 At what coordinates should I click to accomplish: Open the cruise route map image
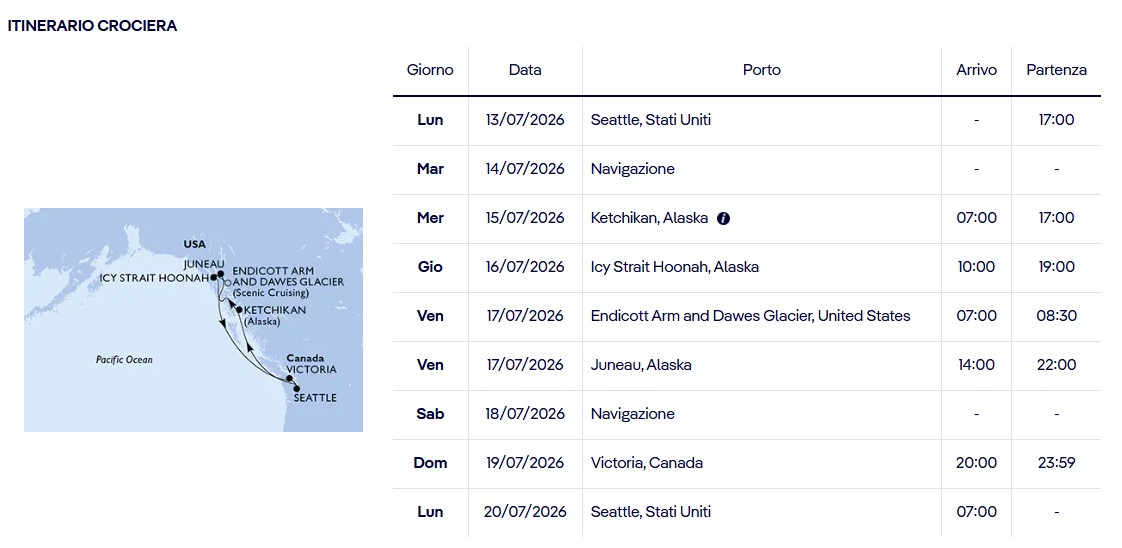click(x=193, y=320)
